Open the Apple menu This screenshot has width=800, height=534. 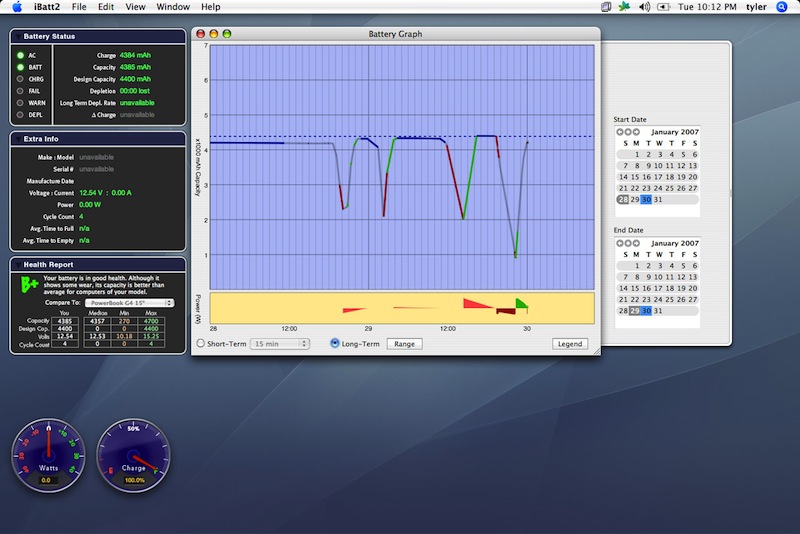point(17,7)
